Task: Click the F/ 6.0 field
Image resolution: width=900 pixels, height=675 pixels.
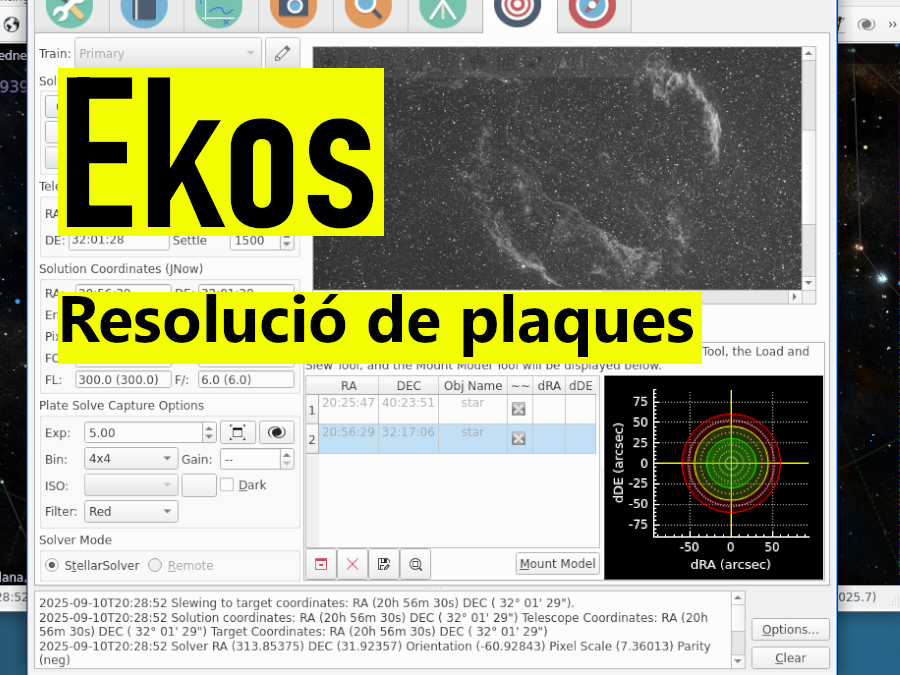Action: point(246,379)
